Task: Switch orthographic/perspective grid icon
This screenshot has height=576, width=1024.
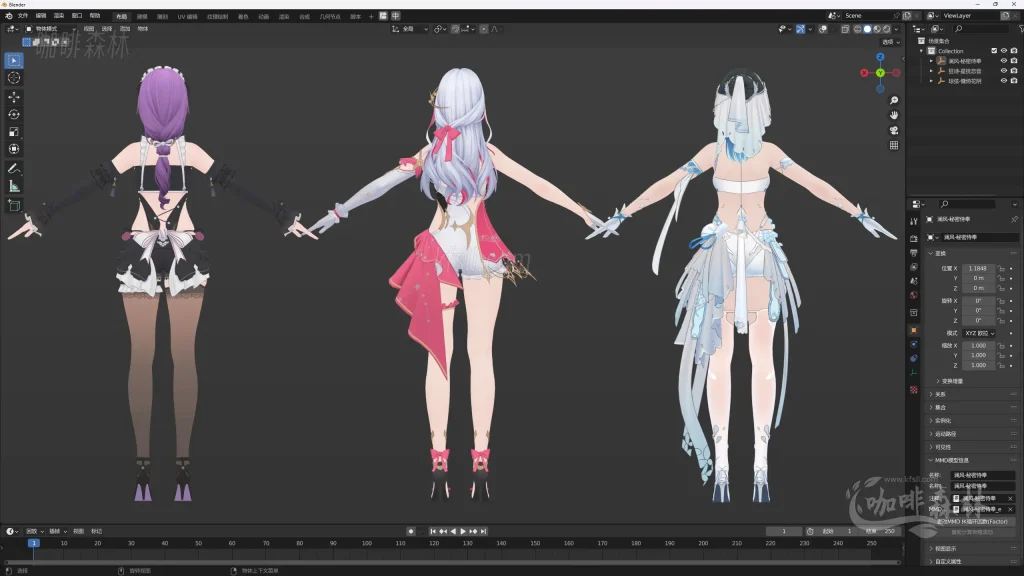Action: coord(894,145)
